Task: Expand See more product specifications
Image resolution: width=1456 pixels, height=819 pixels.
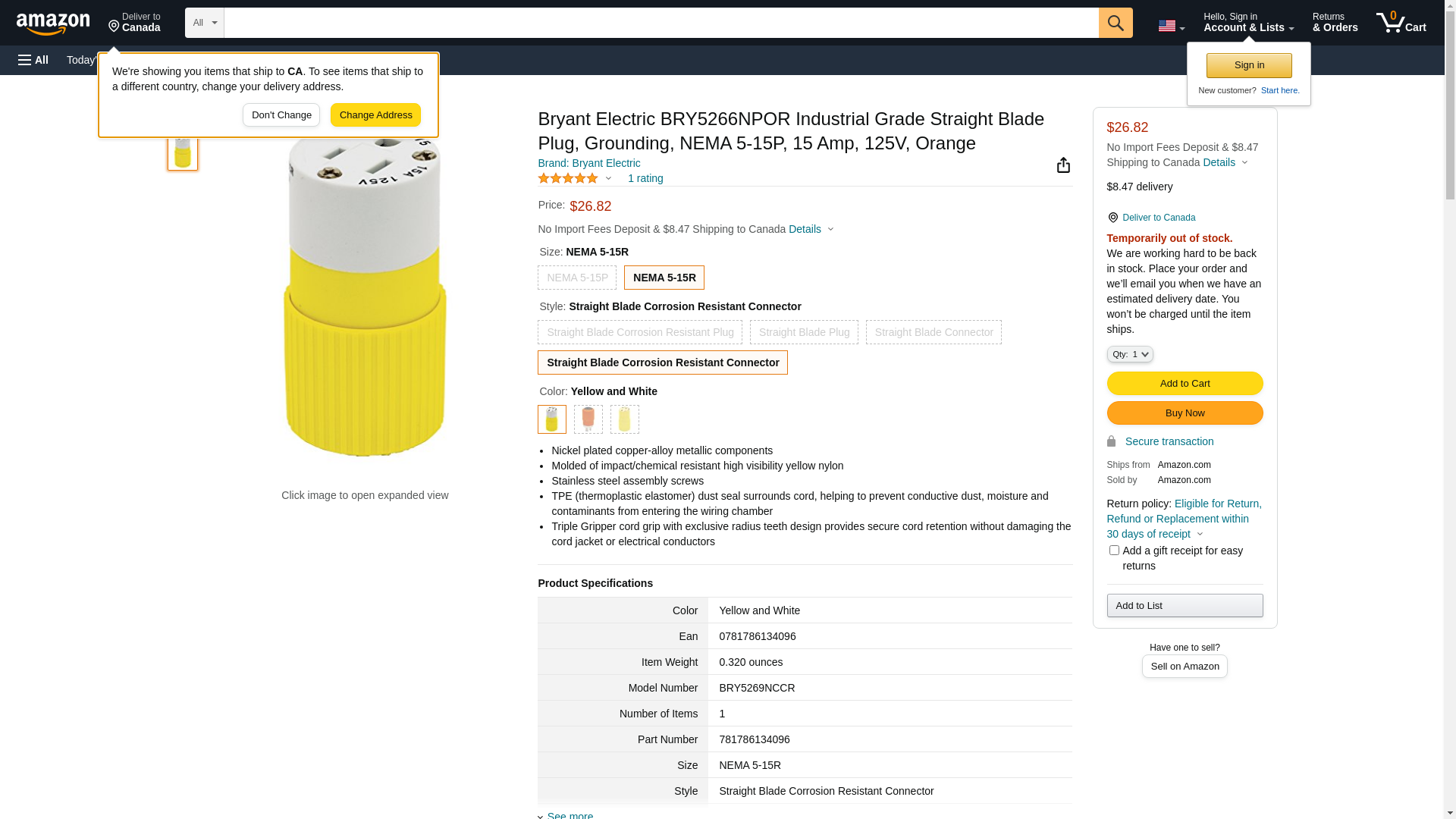Action: click(x=569, y=814)
